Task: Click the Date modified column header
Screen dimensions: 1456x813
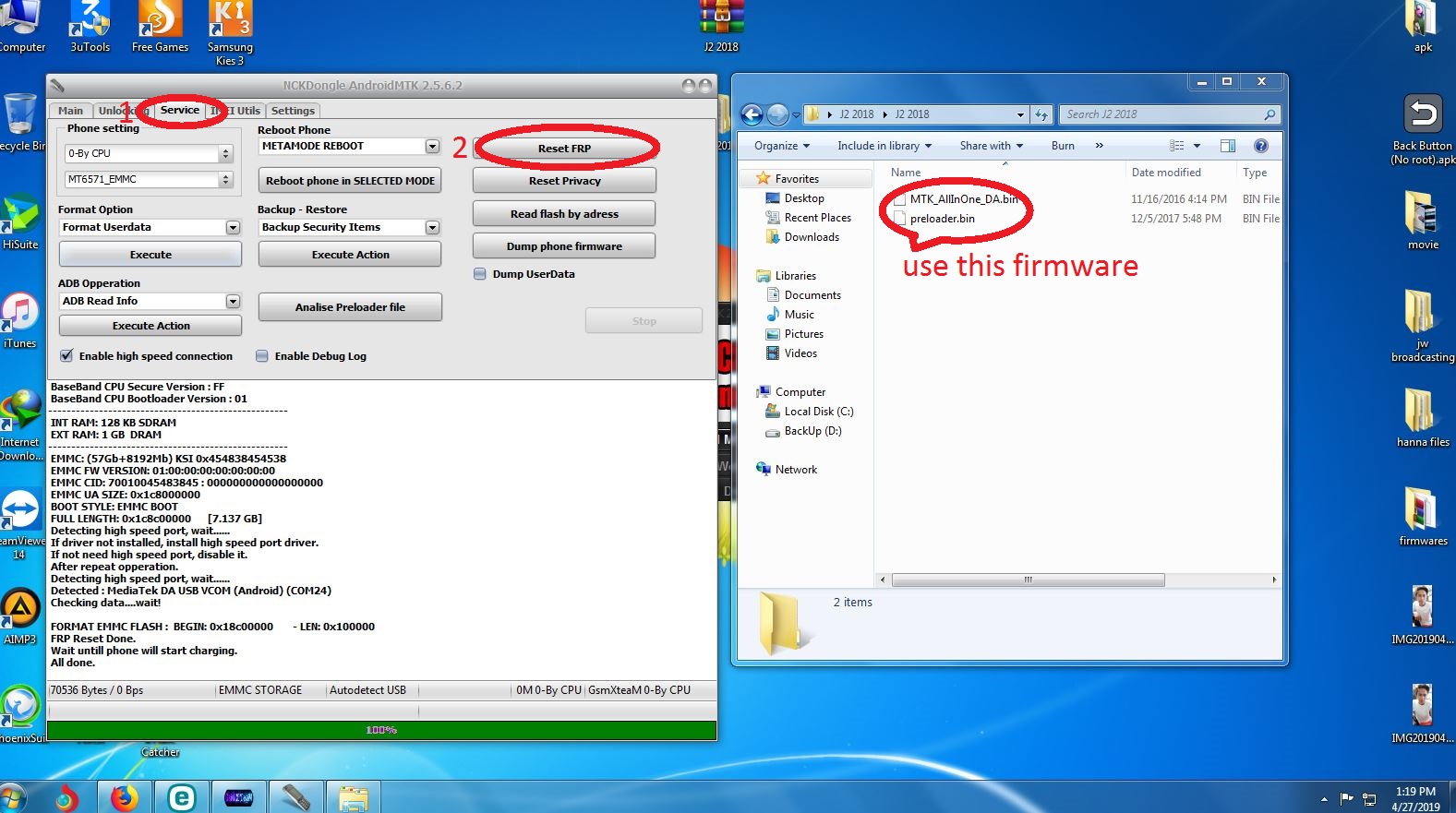Action: 1166,173
